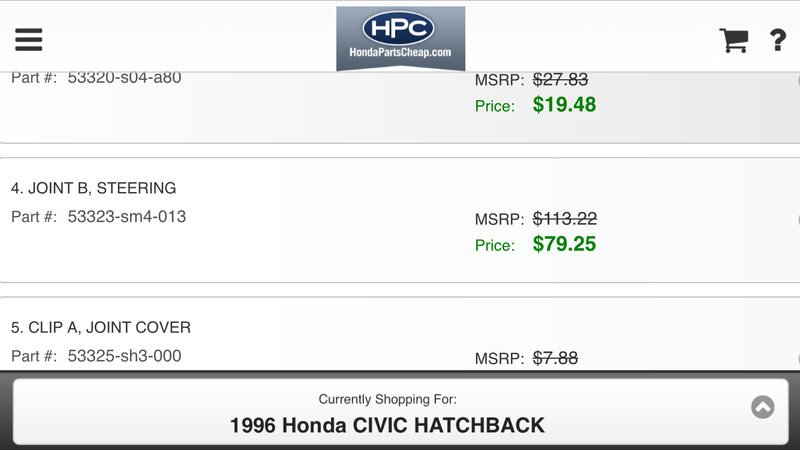Screen dimensions: 800x450
Task: Open the hamburger navigation menu
Action: click(x=28, y=39)
